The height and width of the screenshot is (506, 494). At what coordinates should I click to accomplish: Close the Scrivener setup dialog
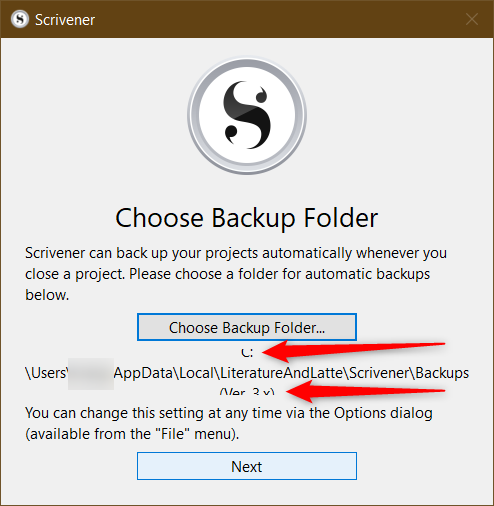[472, 19]
